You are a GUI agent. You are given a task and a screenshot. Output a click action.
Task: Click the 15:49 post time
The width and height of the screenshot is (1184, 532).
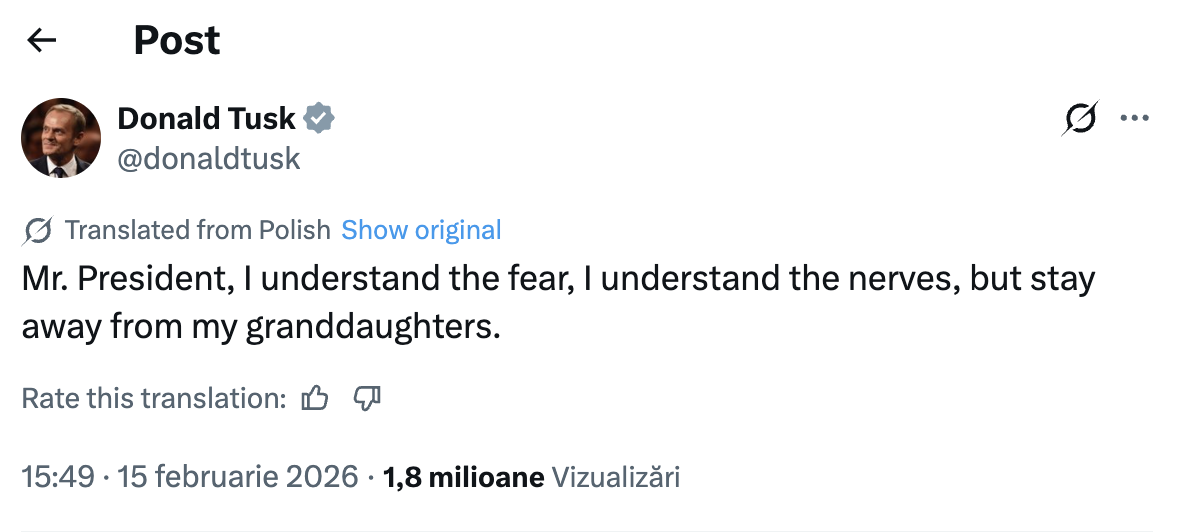point(58,477)
